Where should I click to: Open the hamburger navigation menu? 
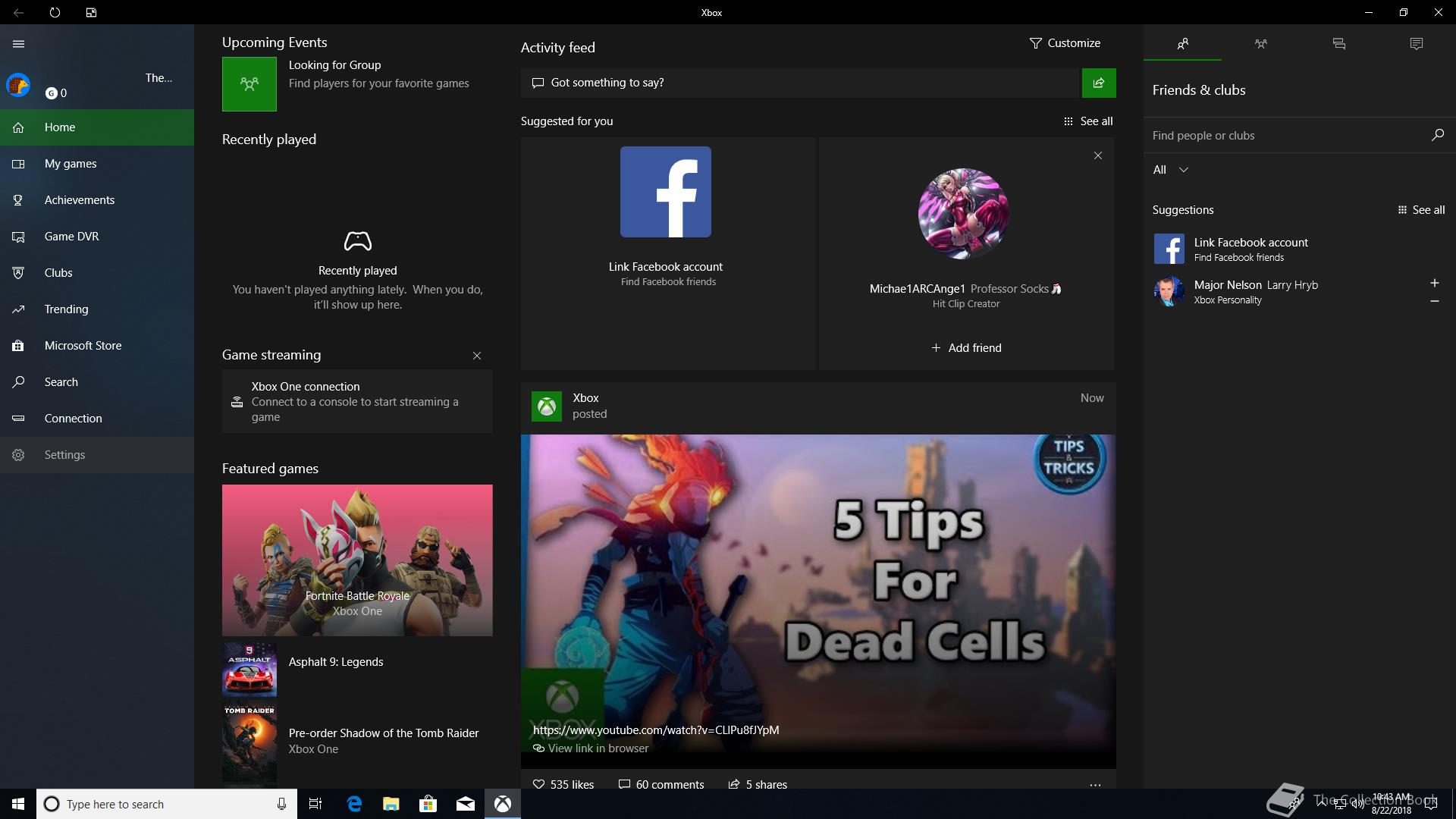(x=18, y=44)
